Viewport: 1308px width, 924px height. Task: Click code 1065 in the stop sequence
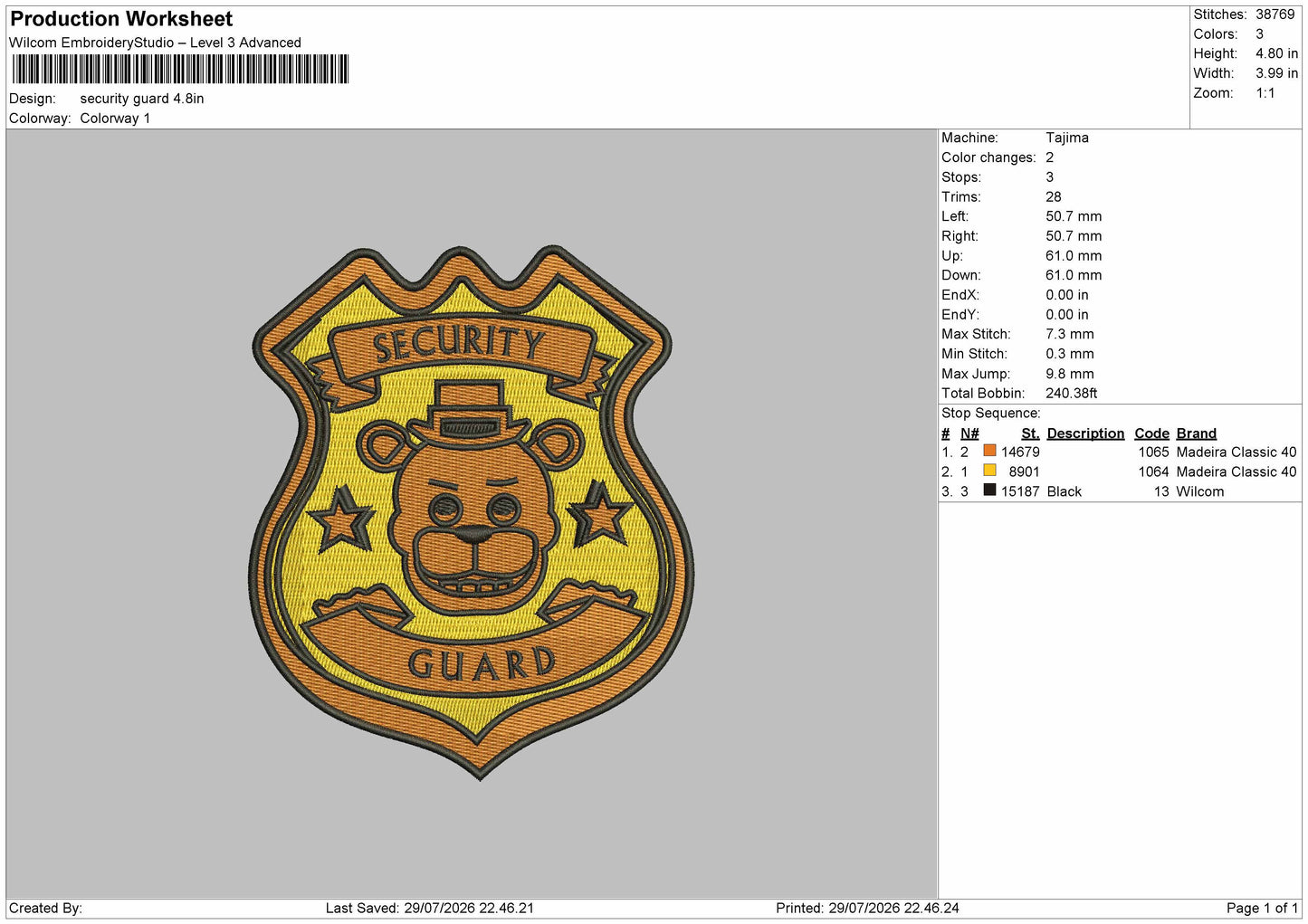1154,452
